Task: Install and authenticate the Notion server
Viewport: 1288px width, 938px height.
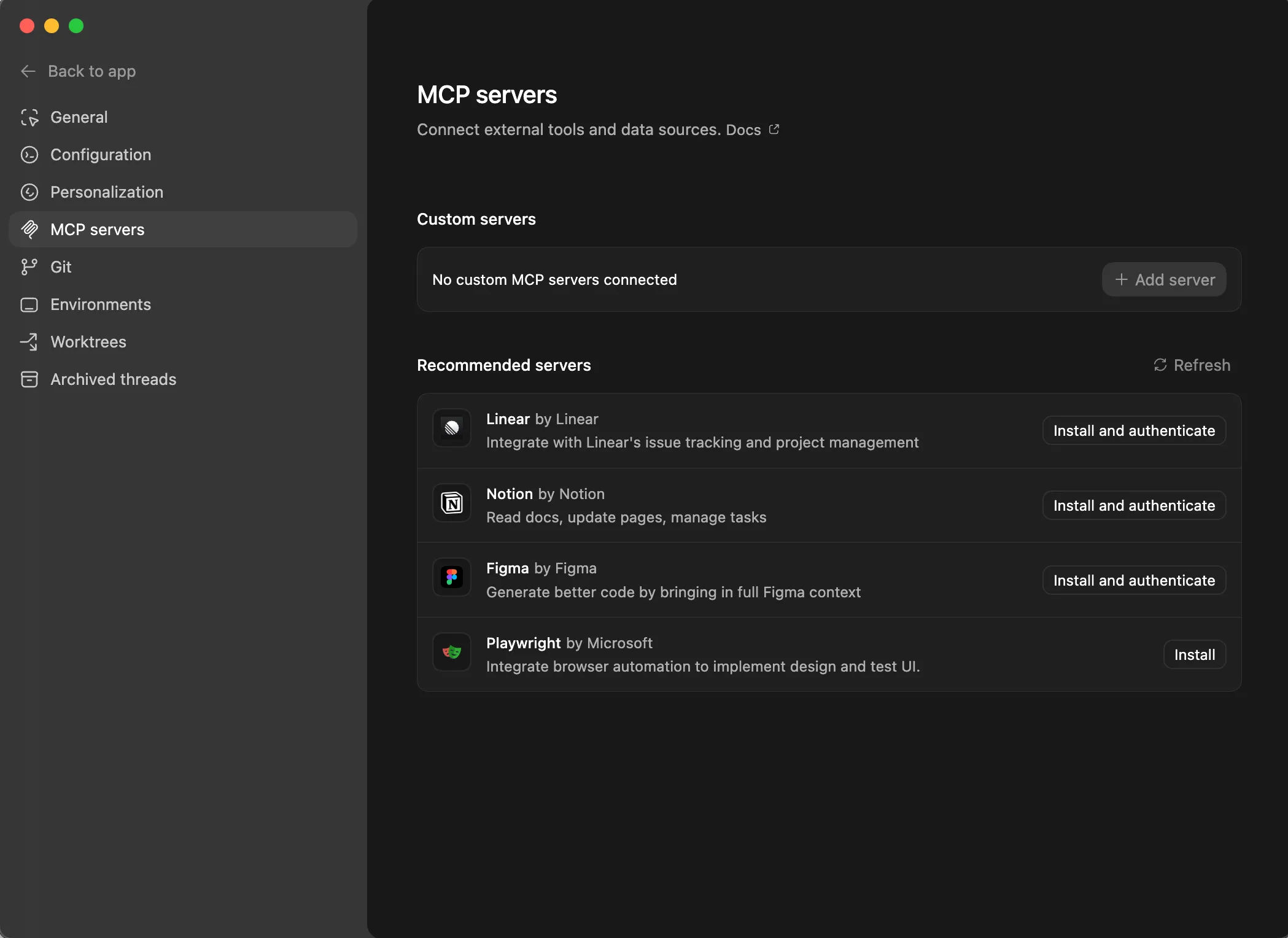Action: point(1133,505)
